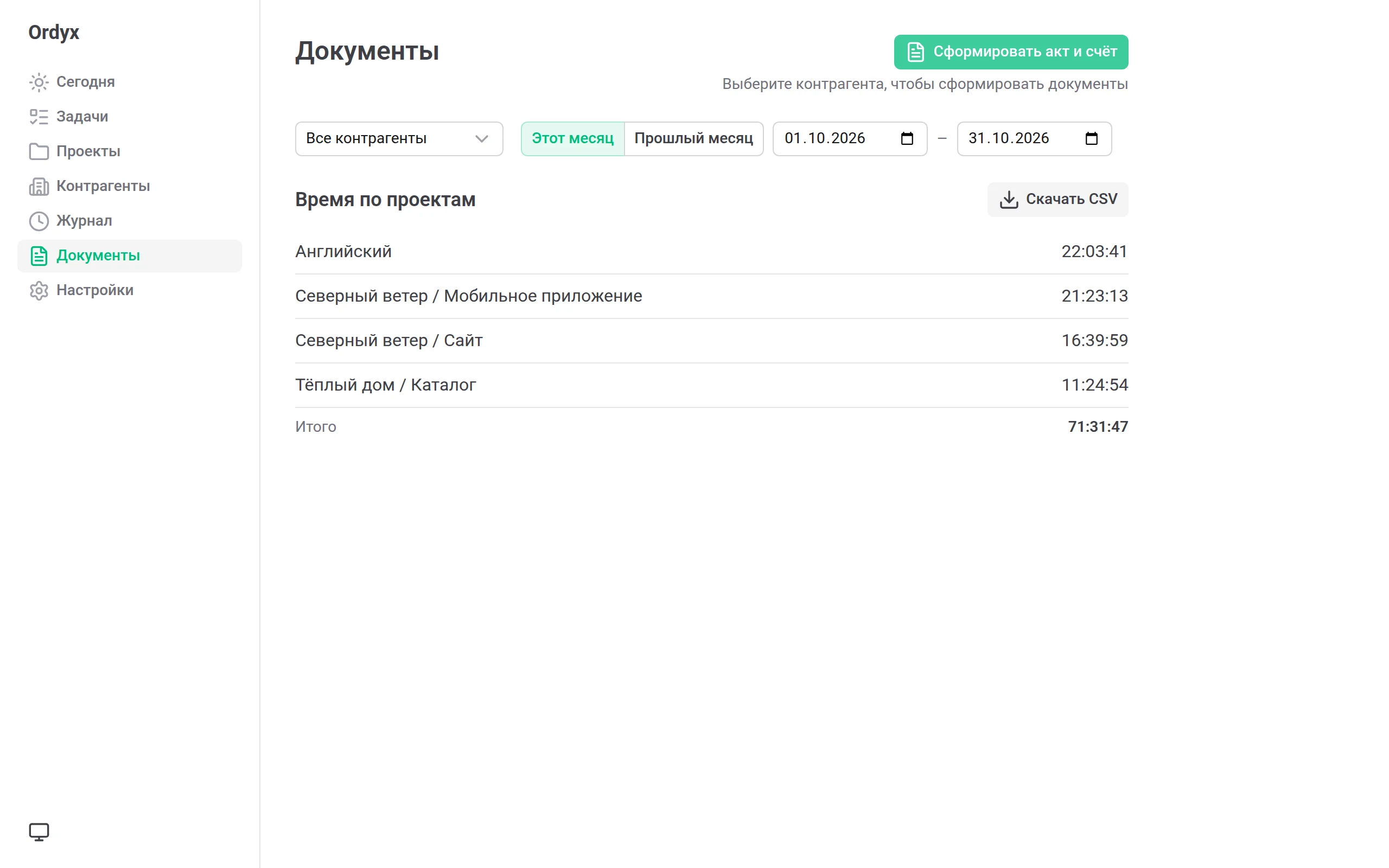Click the folder icon beside Проекты
The image size is (1389, 868).
[39, 151]
